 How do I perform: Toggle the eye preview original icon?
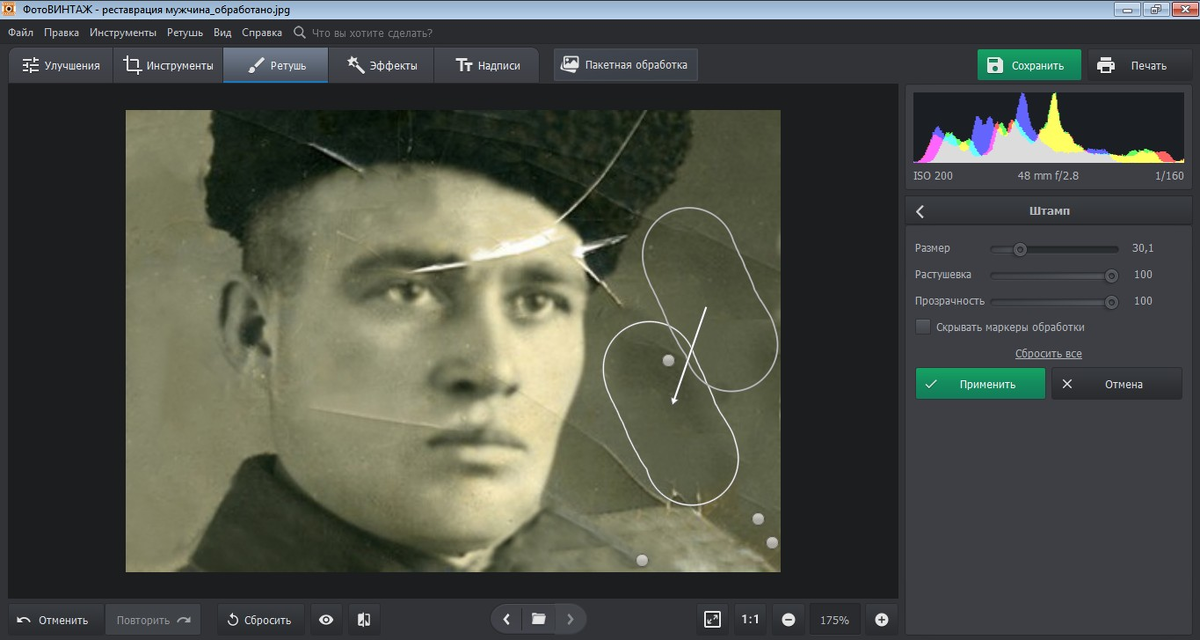326,620
